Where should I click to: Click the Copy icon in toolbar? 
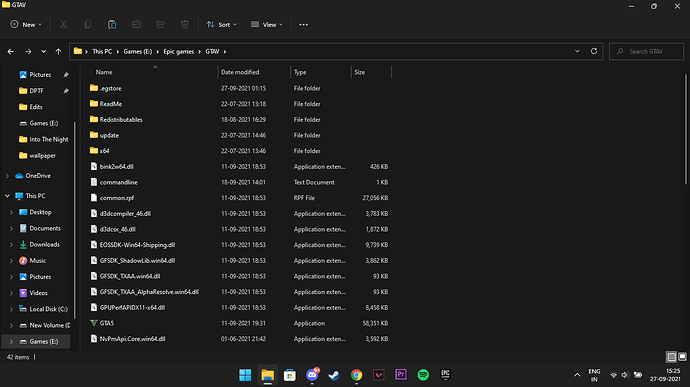[88, 25]
